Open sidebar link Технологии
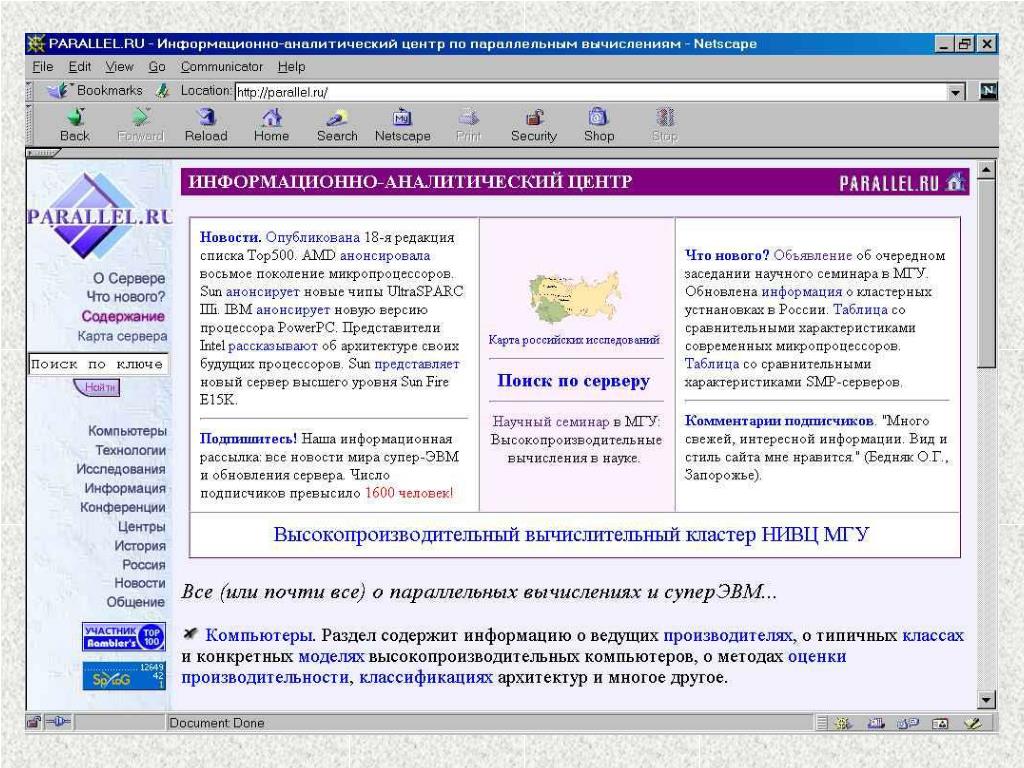The width and height of the screenshot is (1024, 768). tap(131, 450)
